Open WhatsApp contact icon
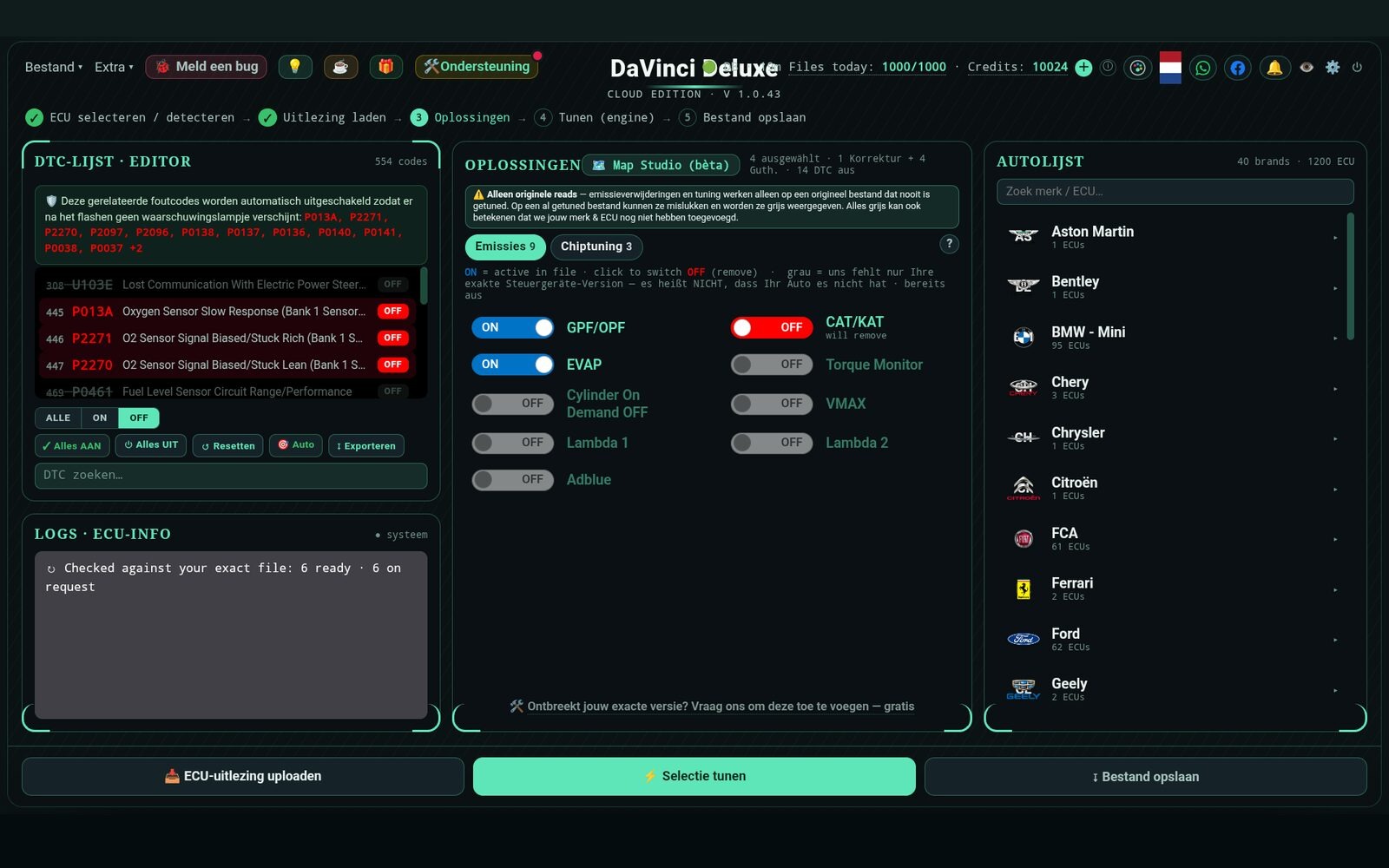The width and height of the screenshot is (1389, 868). [1203, 68]
